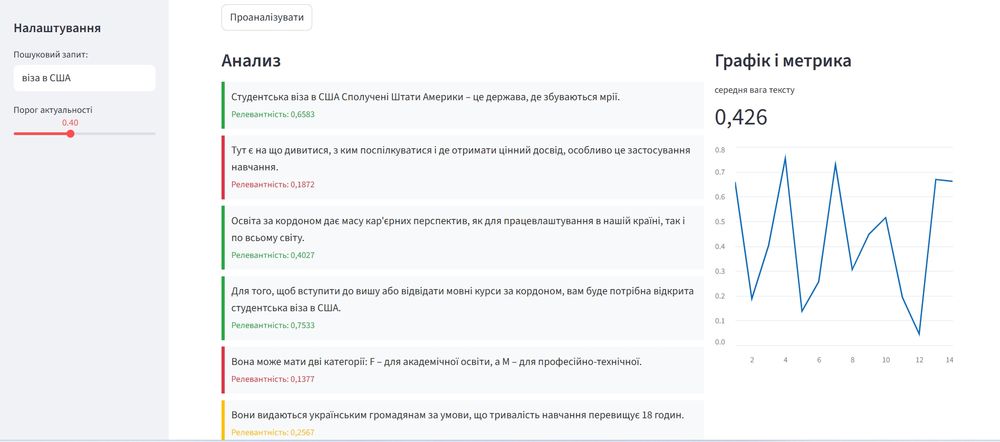Select the result starting with Студентська віза в США
Viewport: 1000px width, 442px height.
click(425, 97)
